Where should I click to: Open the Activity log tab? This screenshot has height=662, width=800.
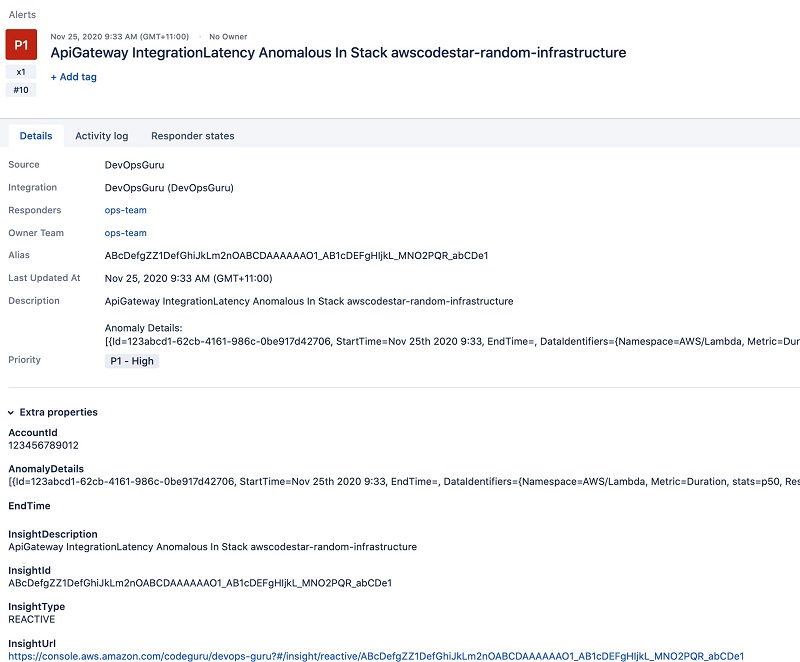(x=102, y=136)
